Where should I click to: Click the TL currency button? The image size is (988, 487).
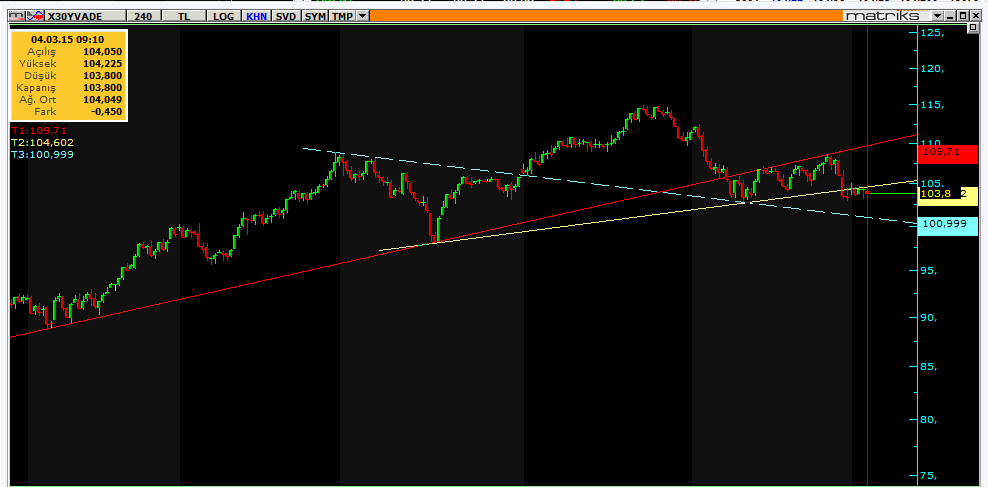[x=184, y=16]
